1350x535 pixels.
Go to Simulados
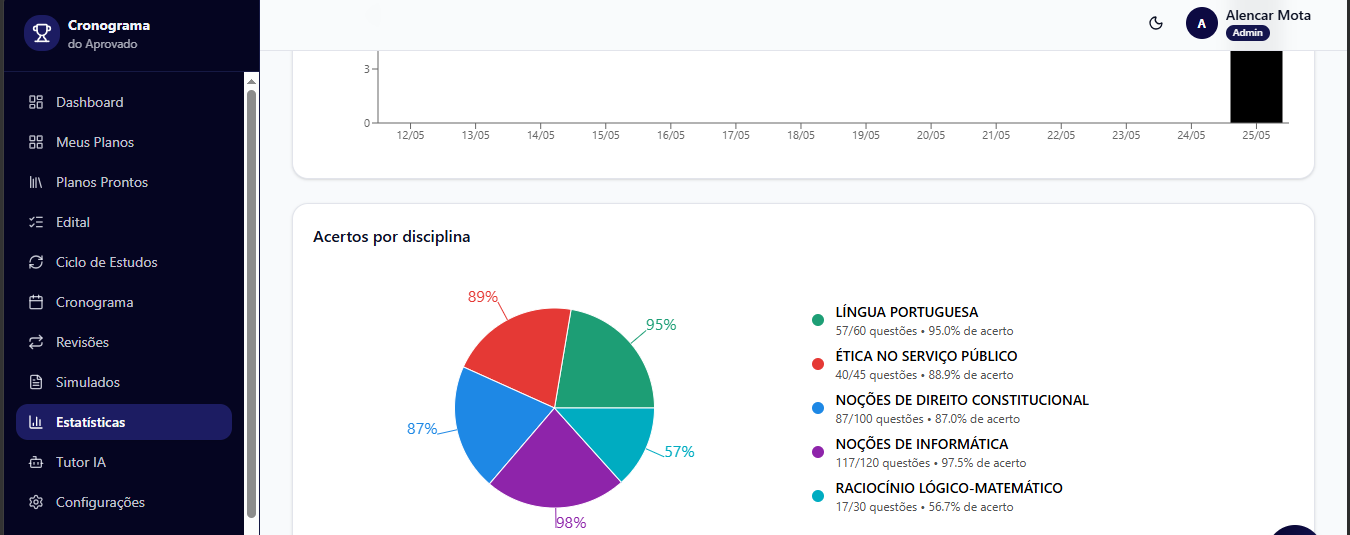[124, 382]
